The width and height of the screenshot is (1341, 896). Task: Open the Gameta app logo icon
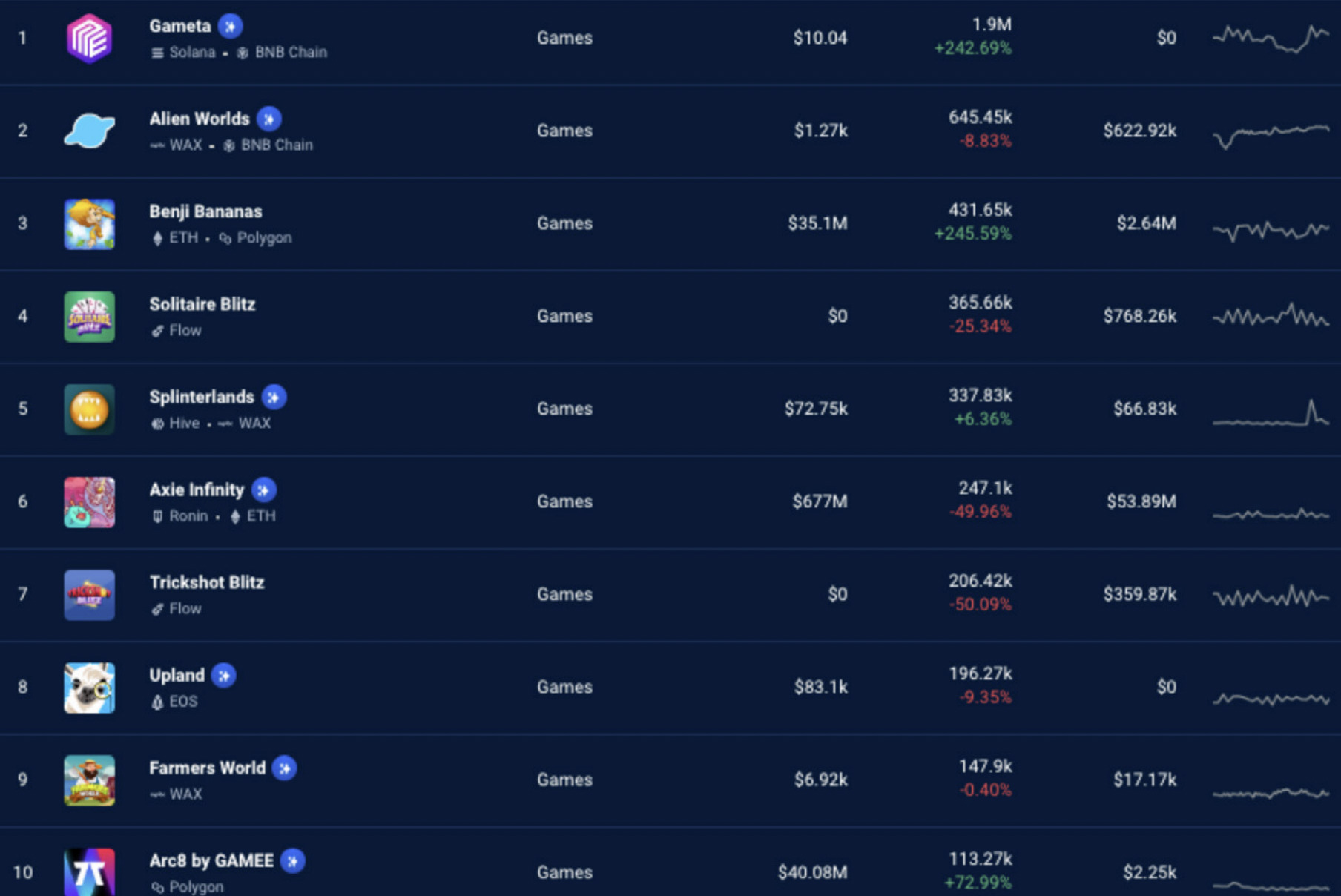pyautogui.click(x=89, y=38)
